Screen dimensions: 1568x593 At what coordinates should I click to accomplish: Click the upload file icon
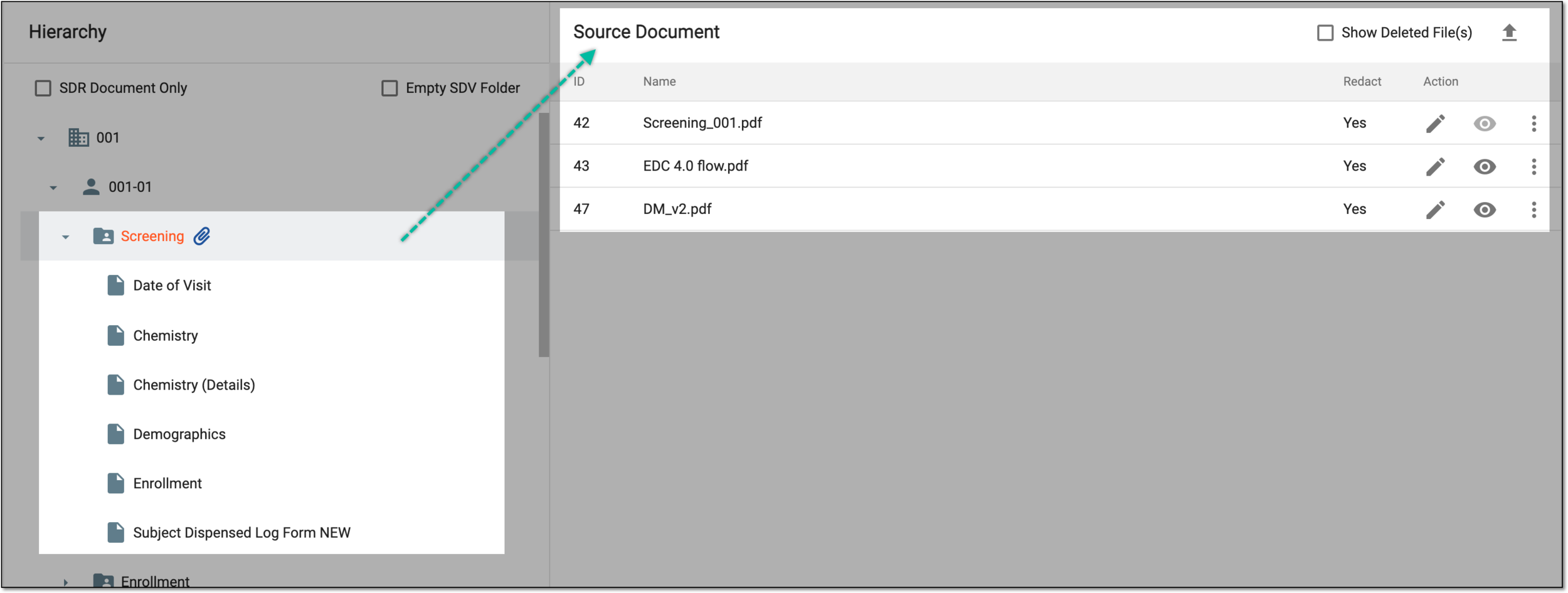pos(1508,33)
